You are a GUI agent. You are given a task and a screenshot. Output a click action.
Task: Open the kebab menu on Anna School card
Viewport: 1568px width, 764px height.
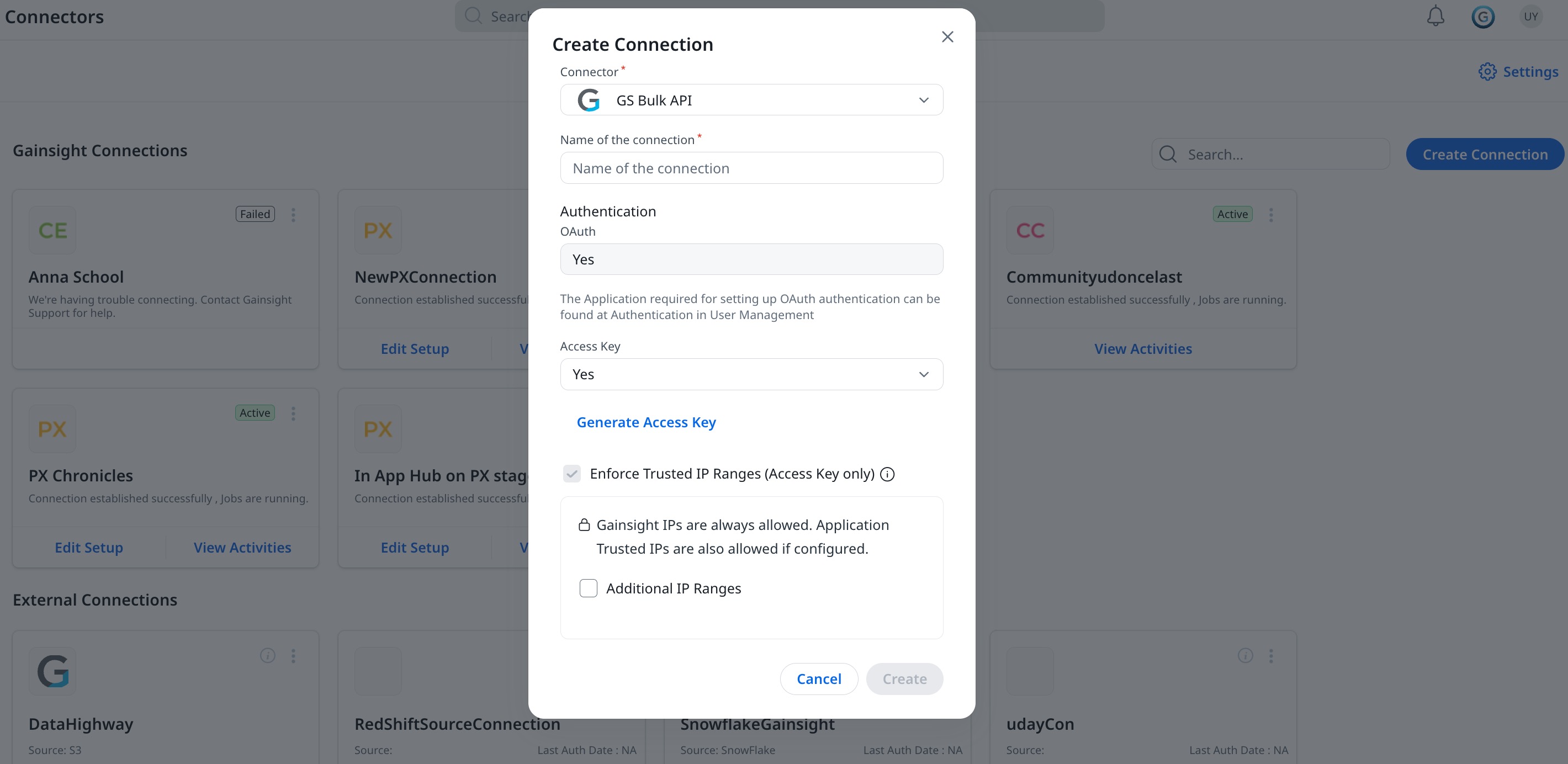pos(293,214)
